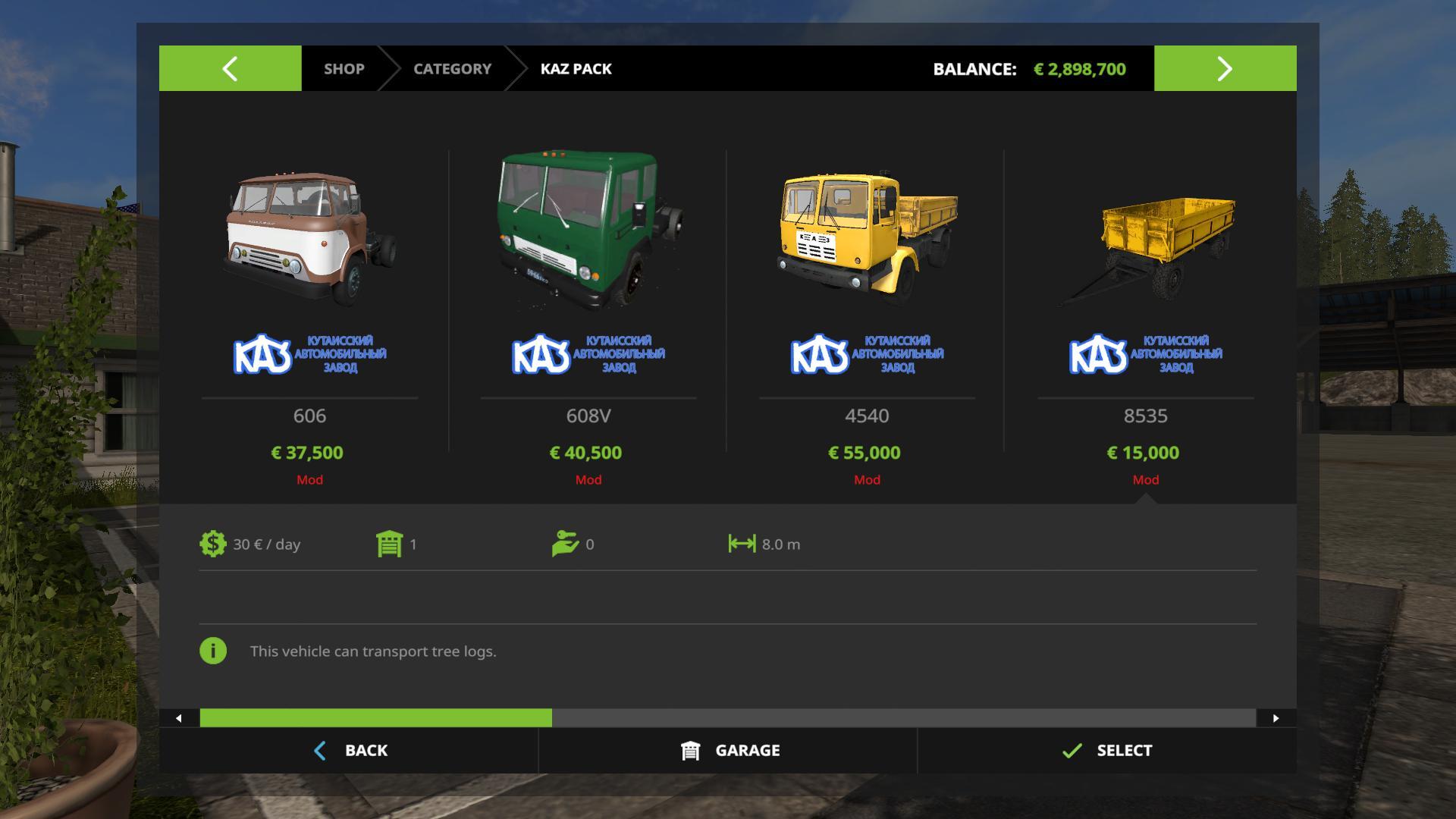
Task: Go to previous page with green left arrow
Action: [230, 68]
